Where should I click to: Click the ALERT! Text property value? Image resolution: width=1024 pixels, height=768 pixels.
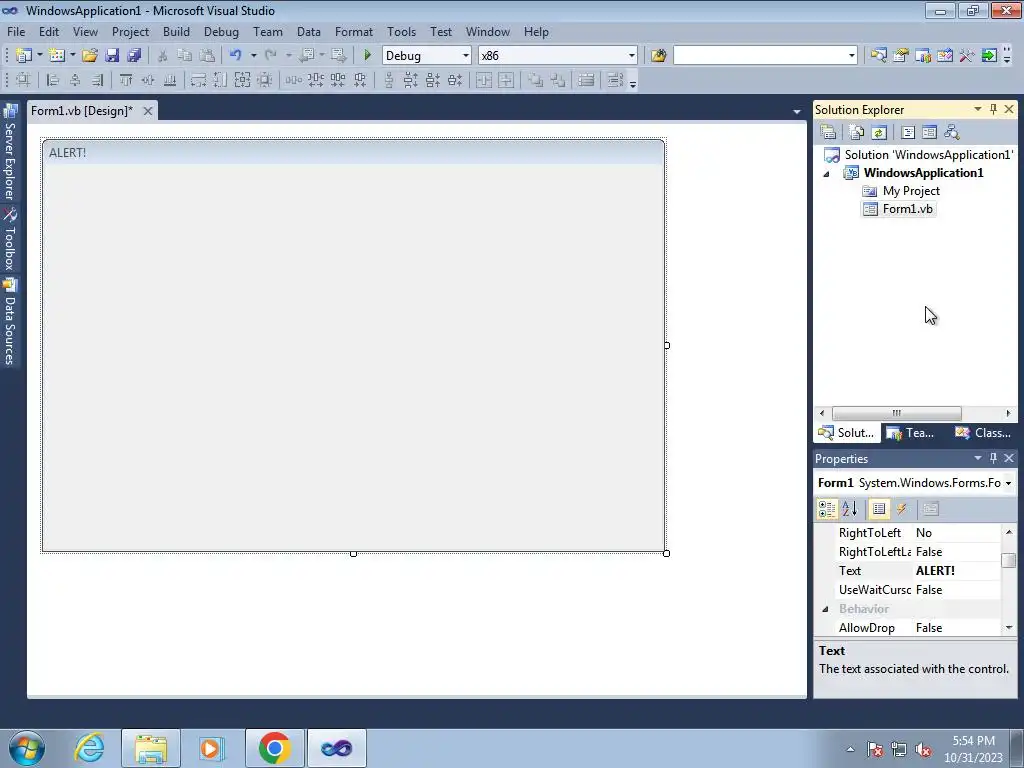click(957, 571)
